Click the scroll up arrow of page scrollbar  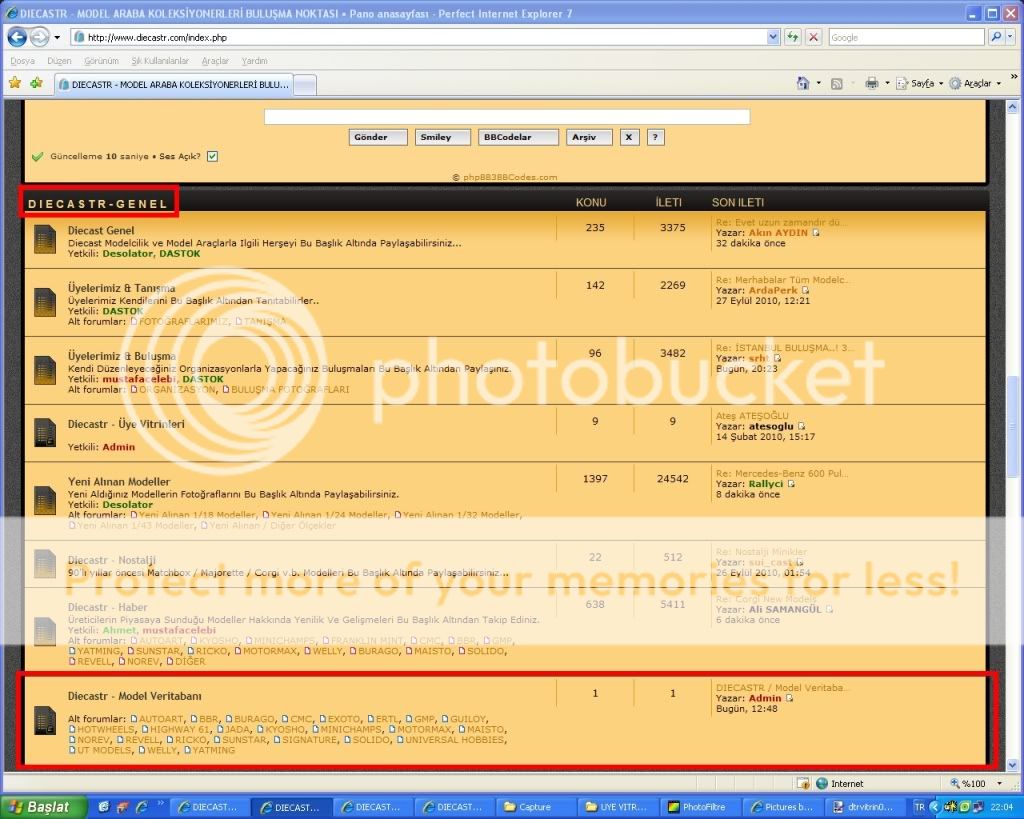(x=1012, y=106)
